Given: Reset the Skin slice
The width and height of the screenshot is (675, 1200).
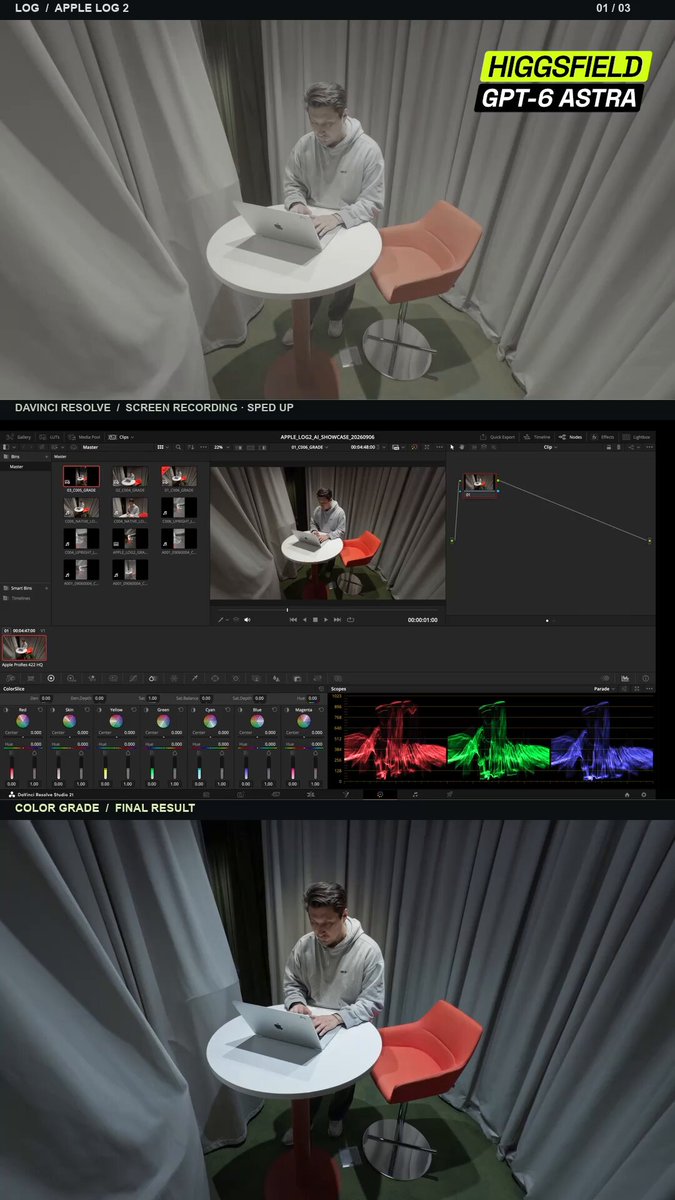Looking at the screenshot, I should click(x=88, y=709).
